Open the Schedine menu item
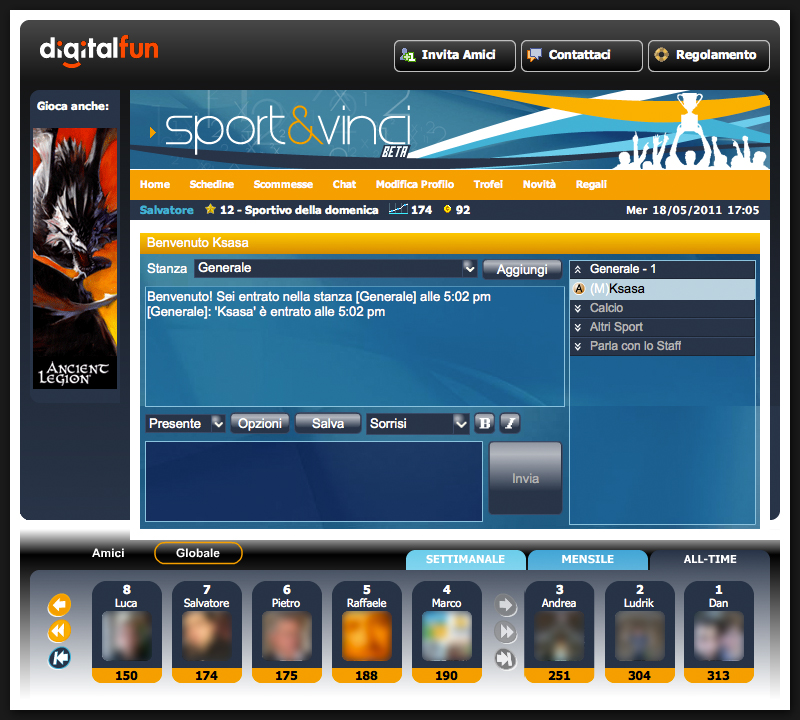 (x=212, y=184)
